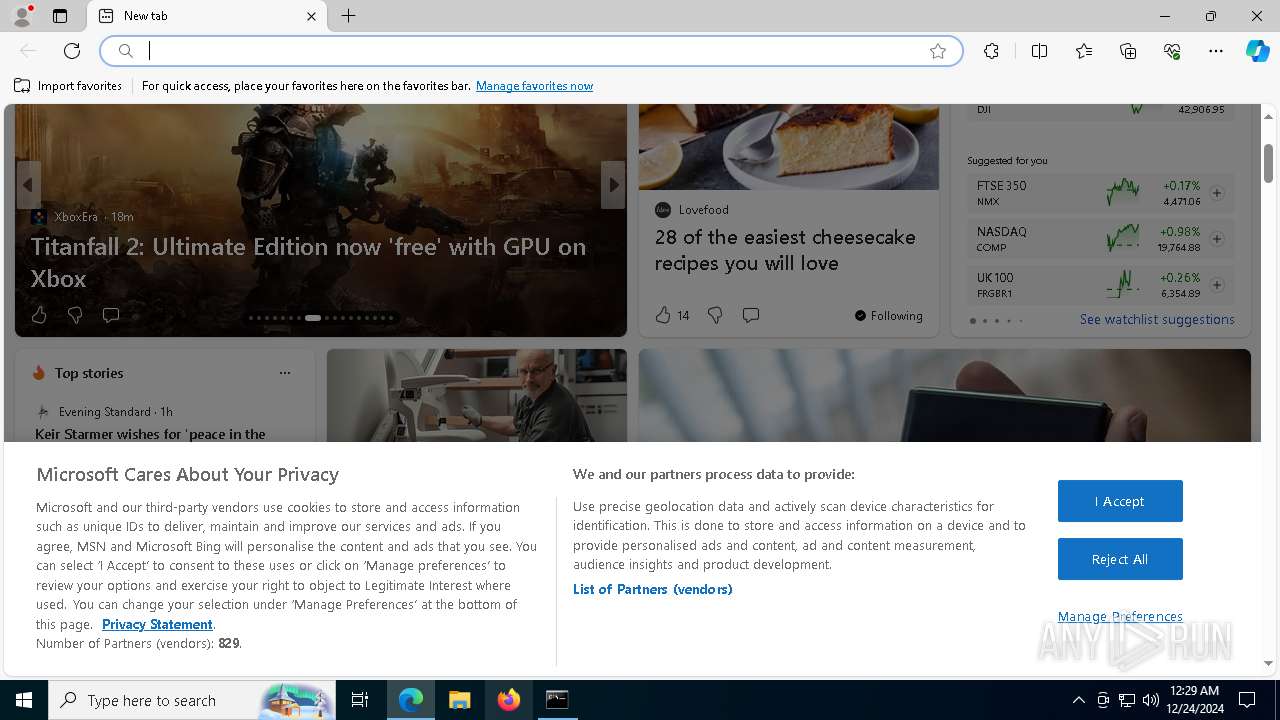Open Settings and more ellipsis menu

(1216, 51)
